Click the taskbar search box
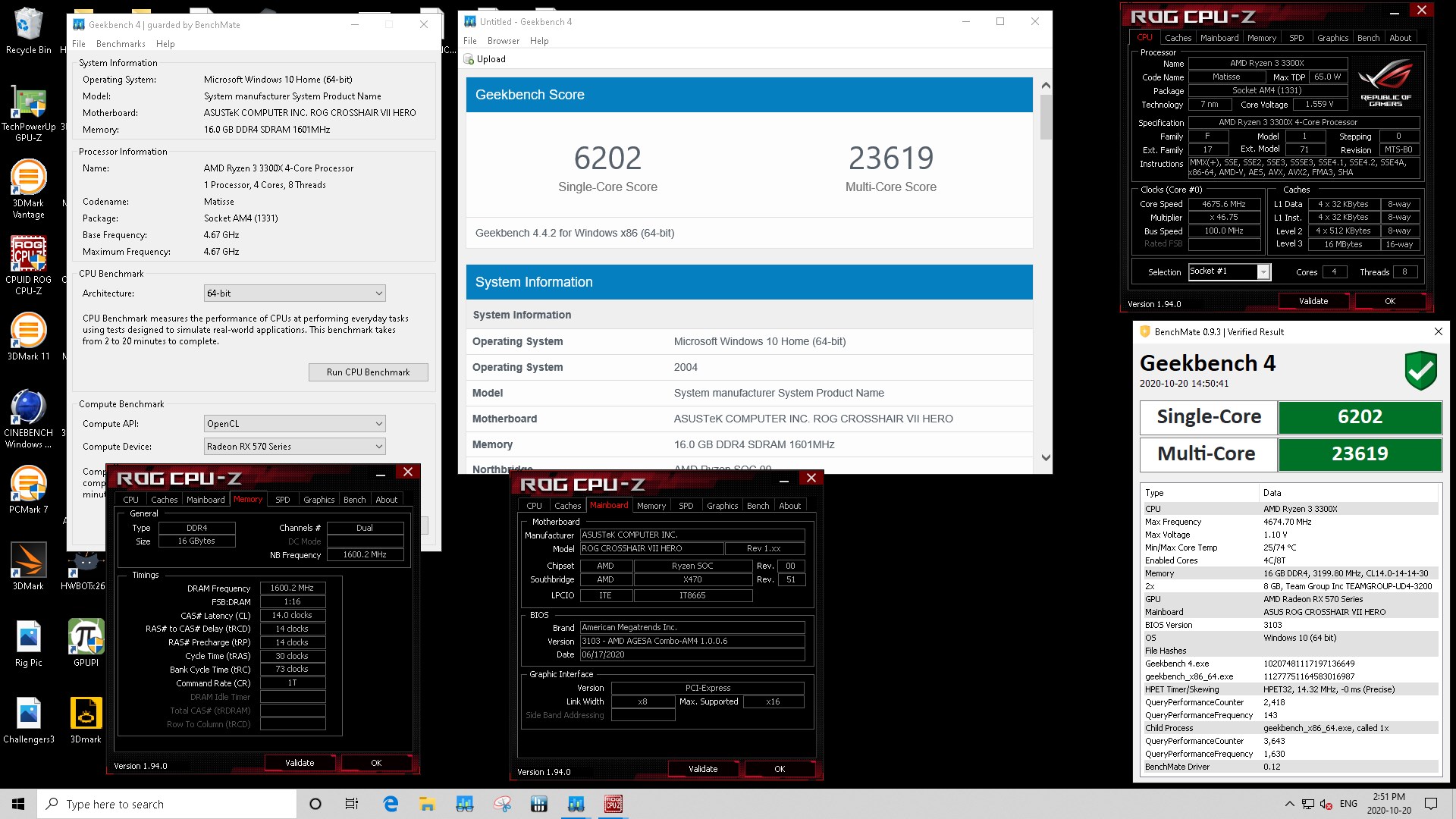This screenshot has width=1456, height=819. (167, 804)
